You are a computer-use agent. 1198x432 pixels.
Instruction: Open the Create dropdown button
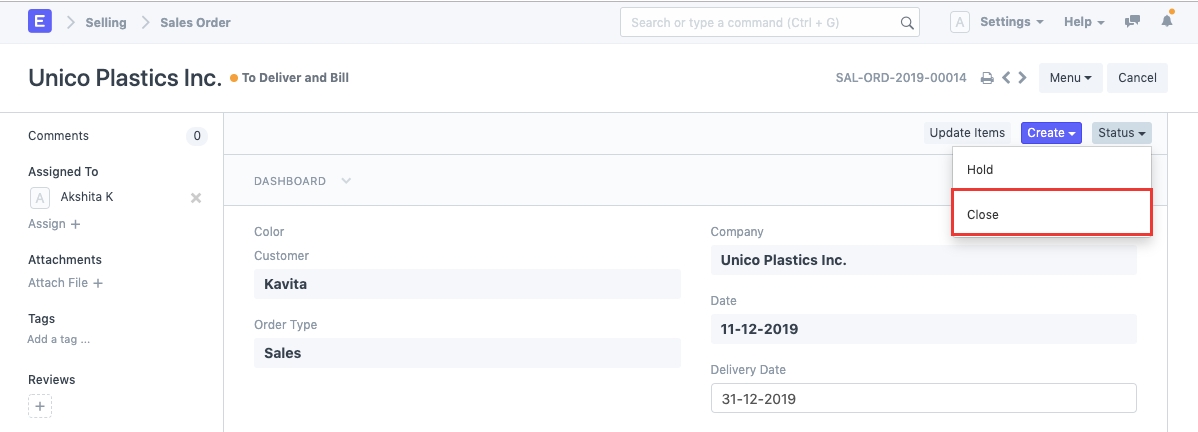pos(1051,133)
